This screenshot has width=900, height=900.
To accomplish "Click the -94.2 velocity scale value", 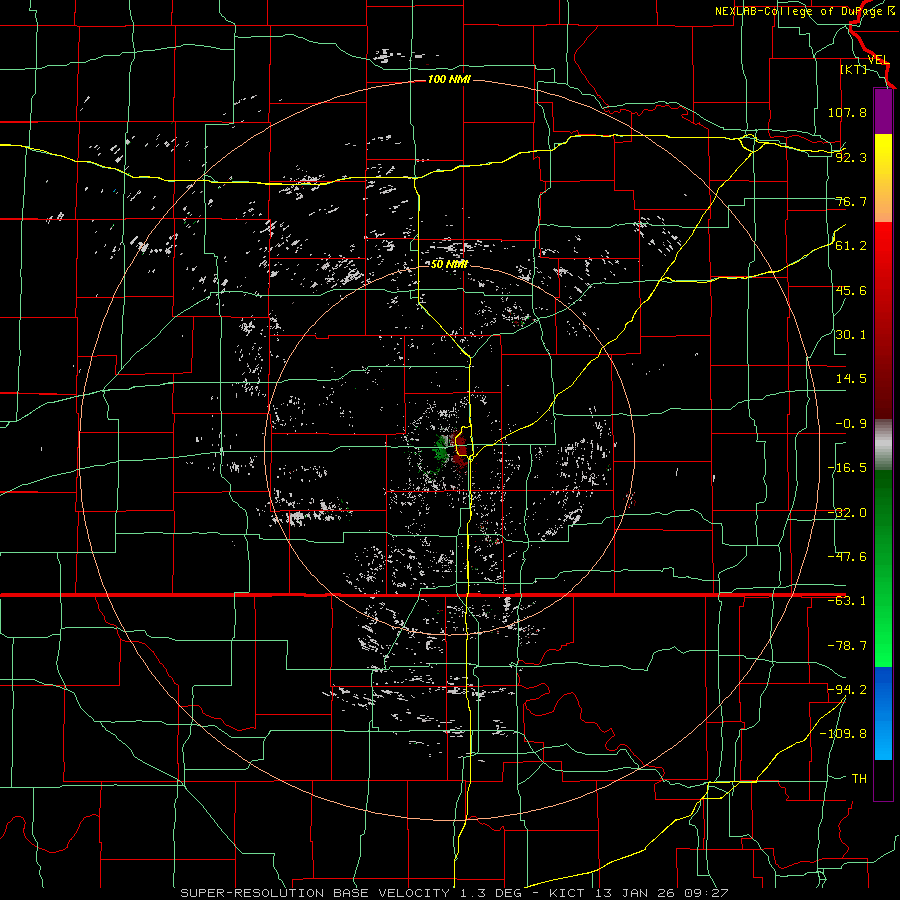I will (847, 689).
